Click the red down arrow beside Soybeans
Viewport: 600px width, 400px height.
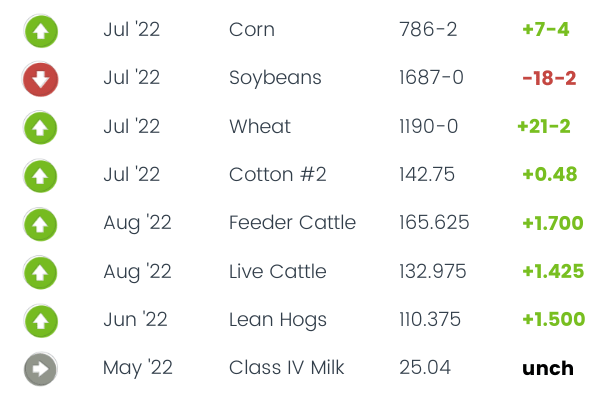click(41, 79)
